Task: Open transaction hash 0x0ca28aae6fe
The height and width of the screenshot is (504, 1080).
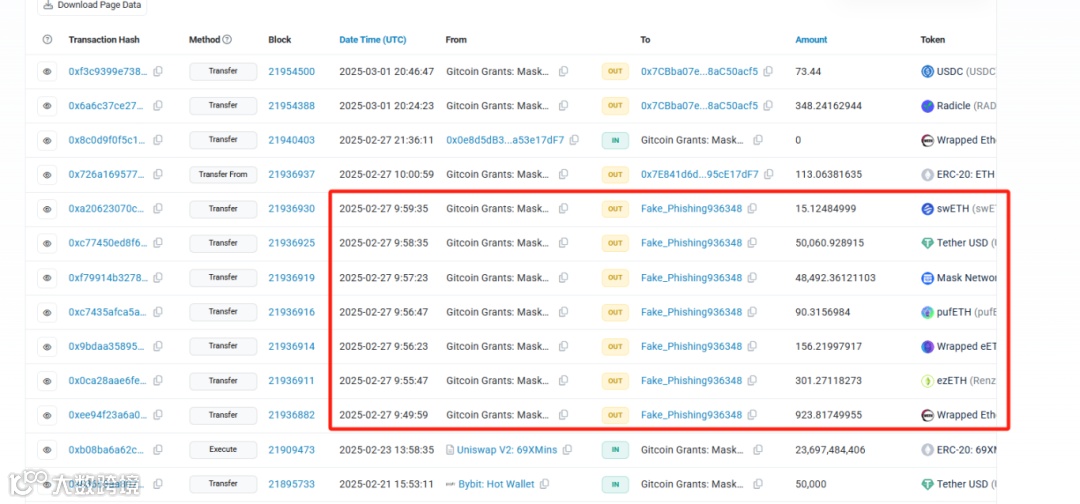Action: (x=107, y=381)
